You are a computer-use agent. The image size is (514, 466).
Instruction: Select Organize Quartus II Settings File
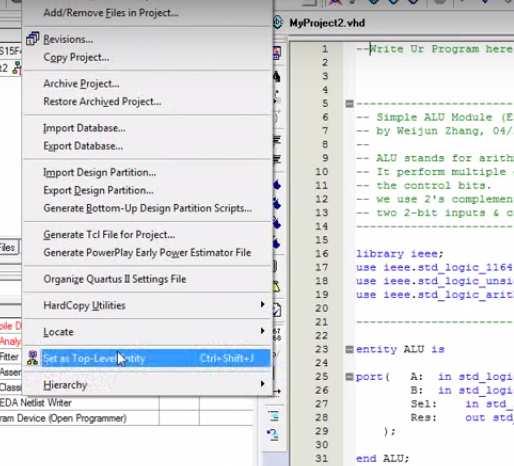coord(115,279)
